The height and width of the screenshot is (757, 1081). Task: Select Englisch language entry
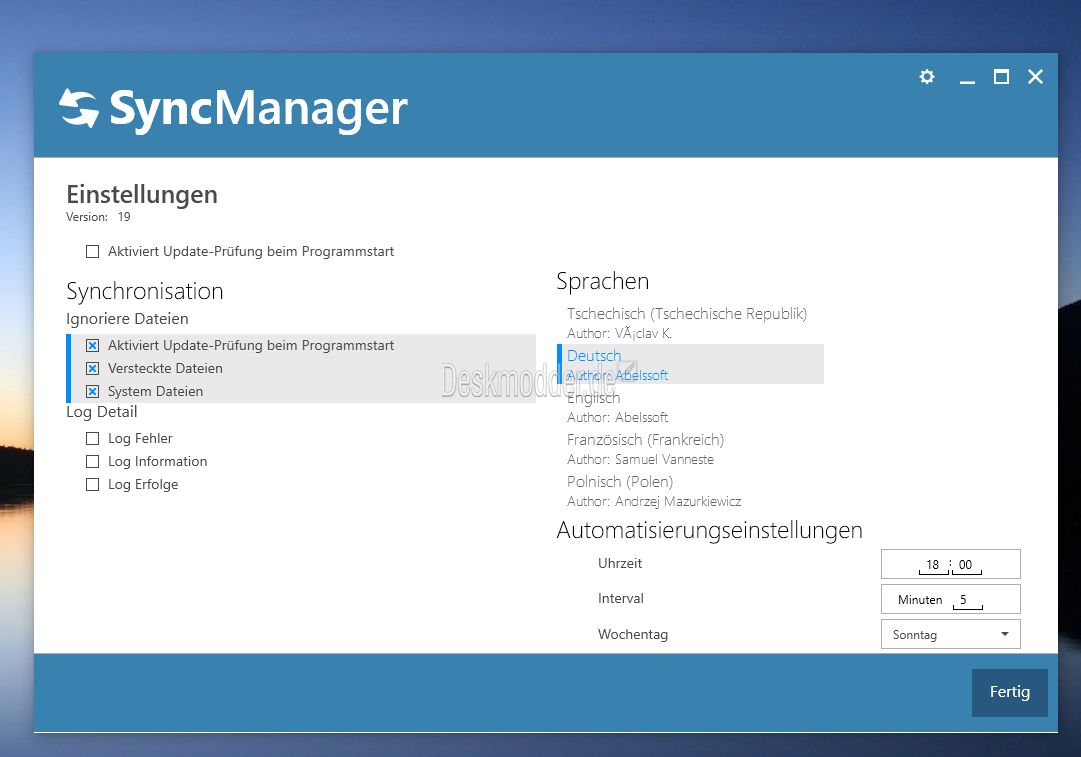click(691, 407)
